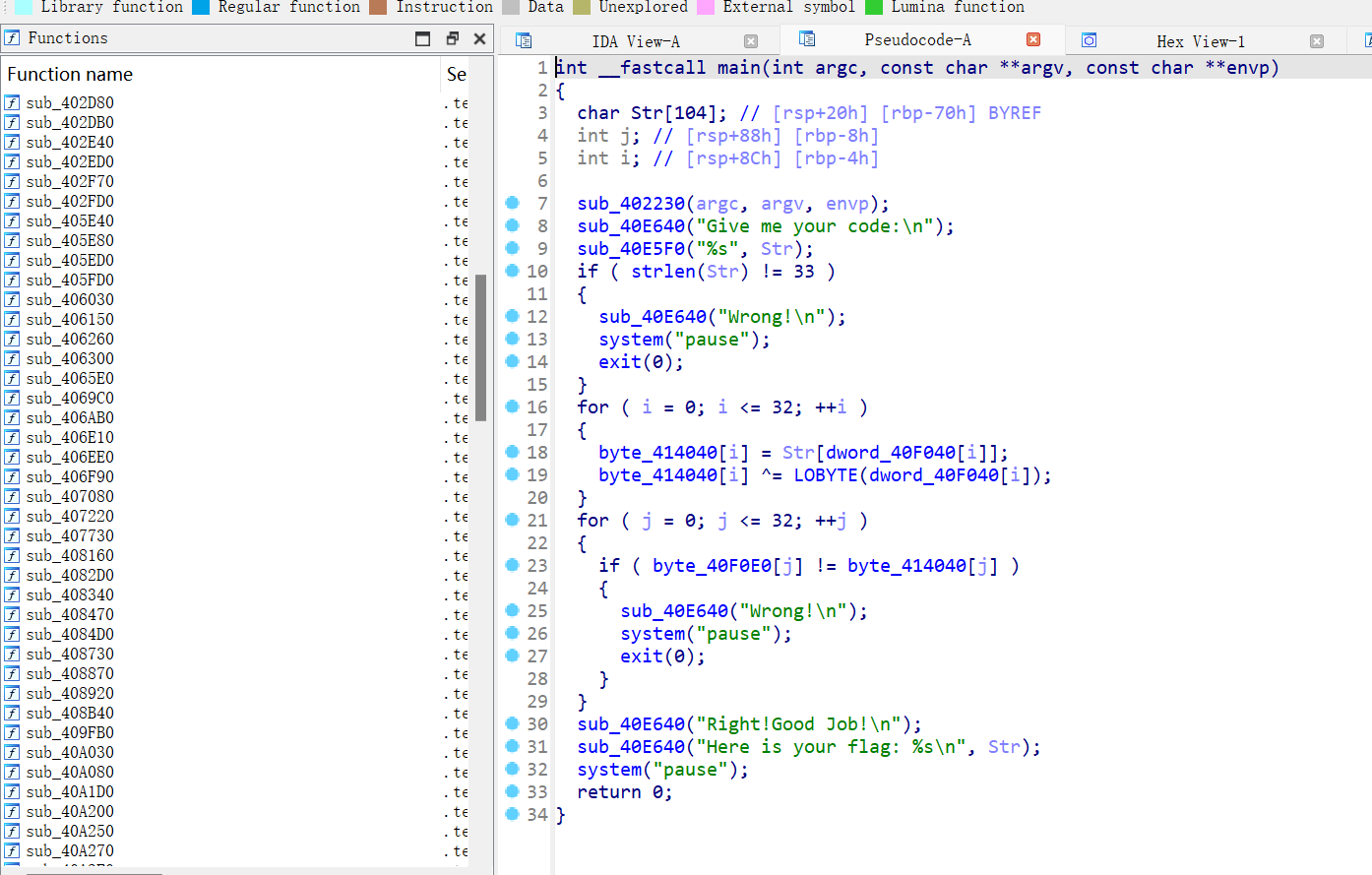Image resolution: width=1372 pixels, height=875 pixels.
Task: Click the Functions panel icon
Action: pos(12,38)
